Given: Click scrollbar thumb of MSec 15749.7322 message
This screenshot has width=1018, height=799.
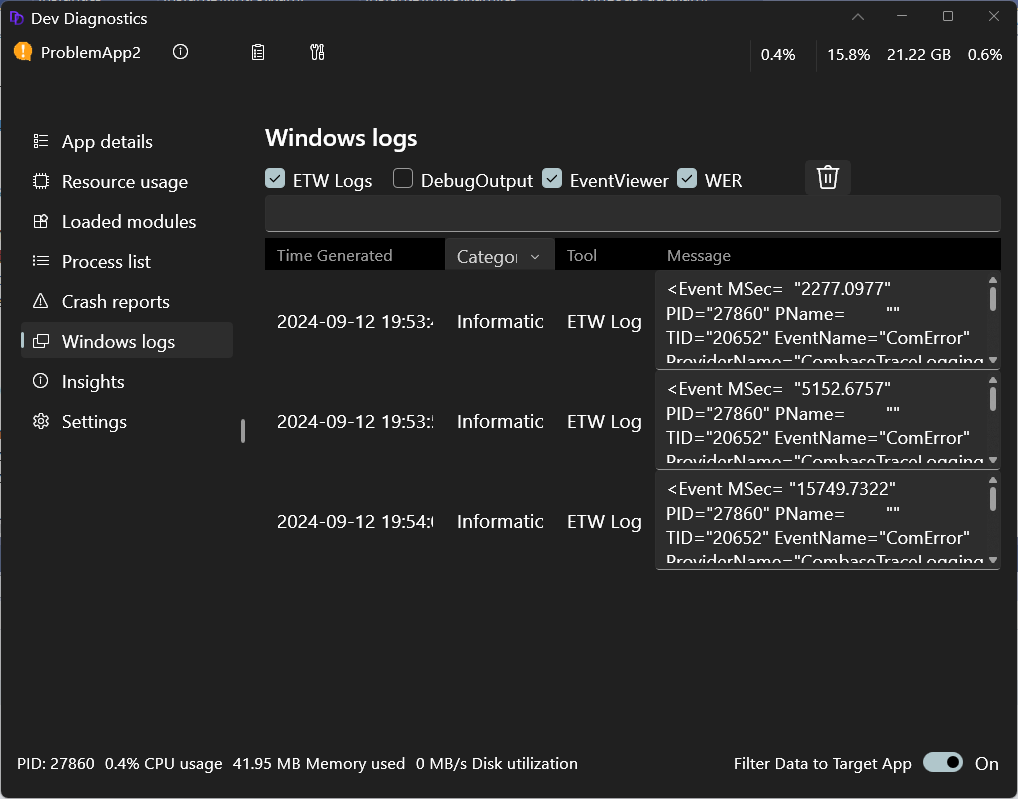Looking at the screenshot, I should click(x=993, y=499).
